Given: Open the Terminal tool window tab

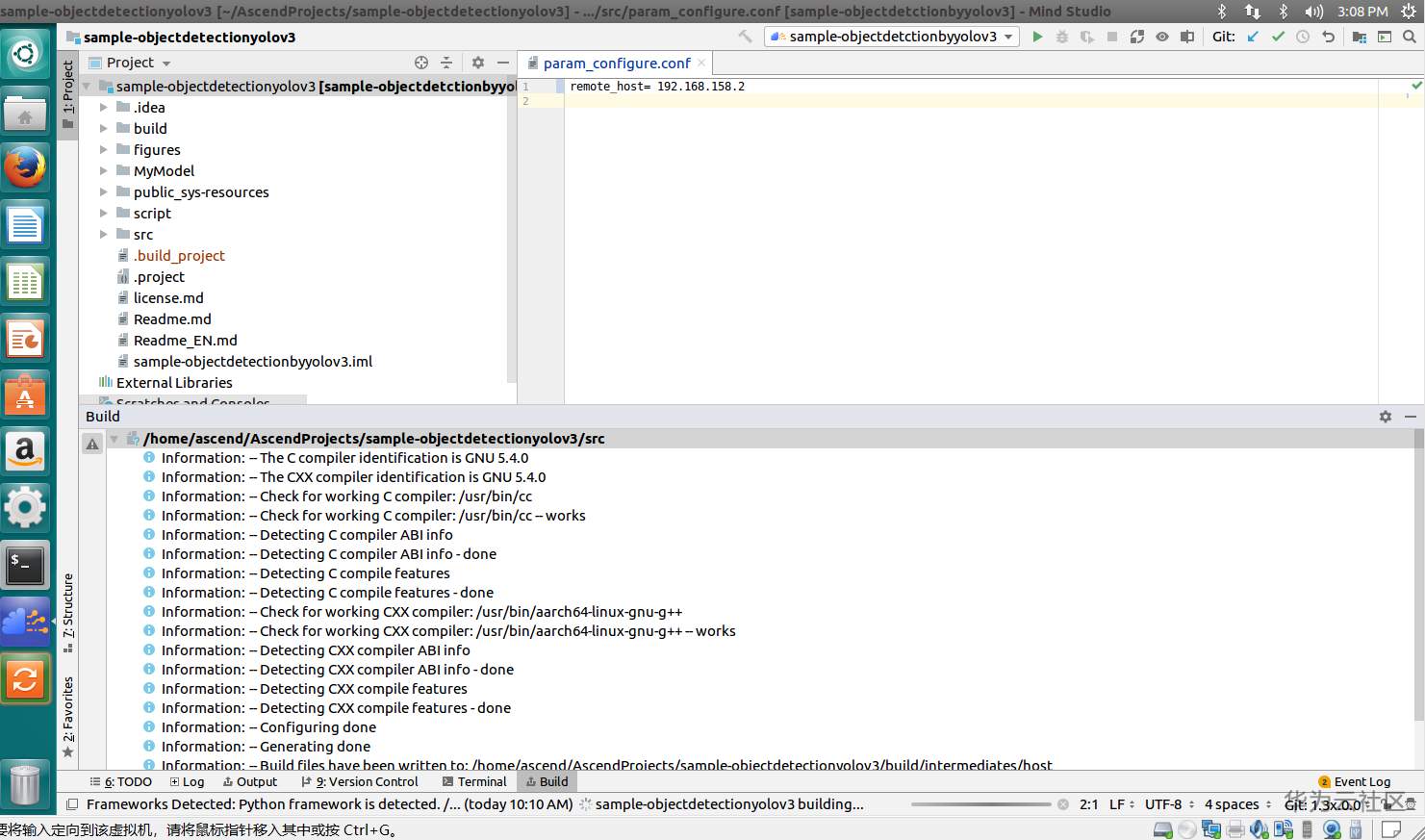Looking at the screenshot, I should coord(474,782).
